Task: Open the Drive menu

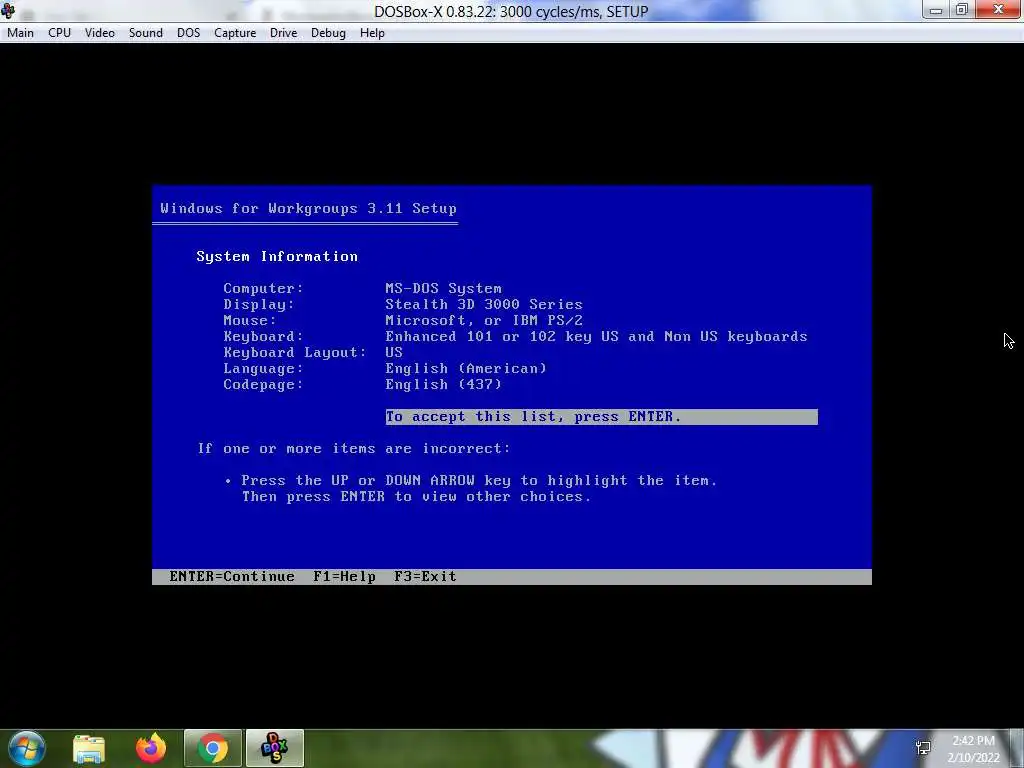Action: pos(283,33)
